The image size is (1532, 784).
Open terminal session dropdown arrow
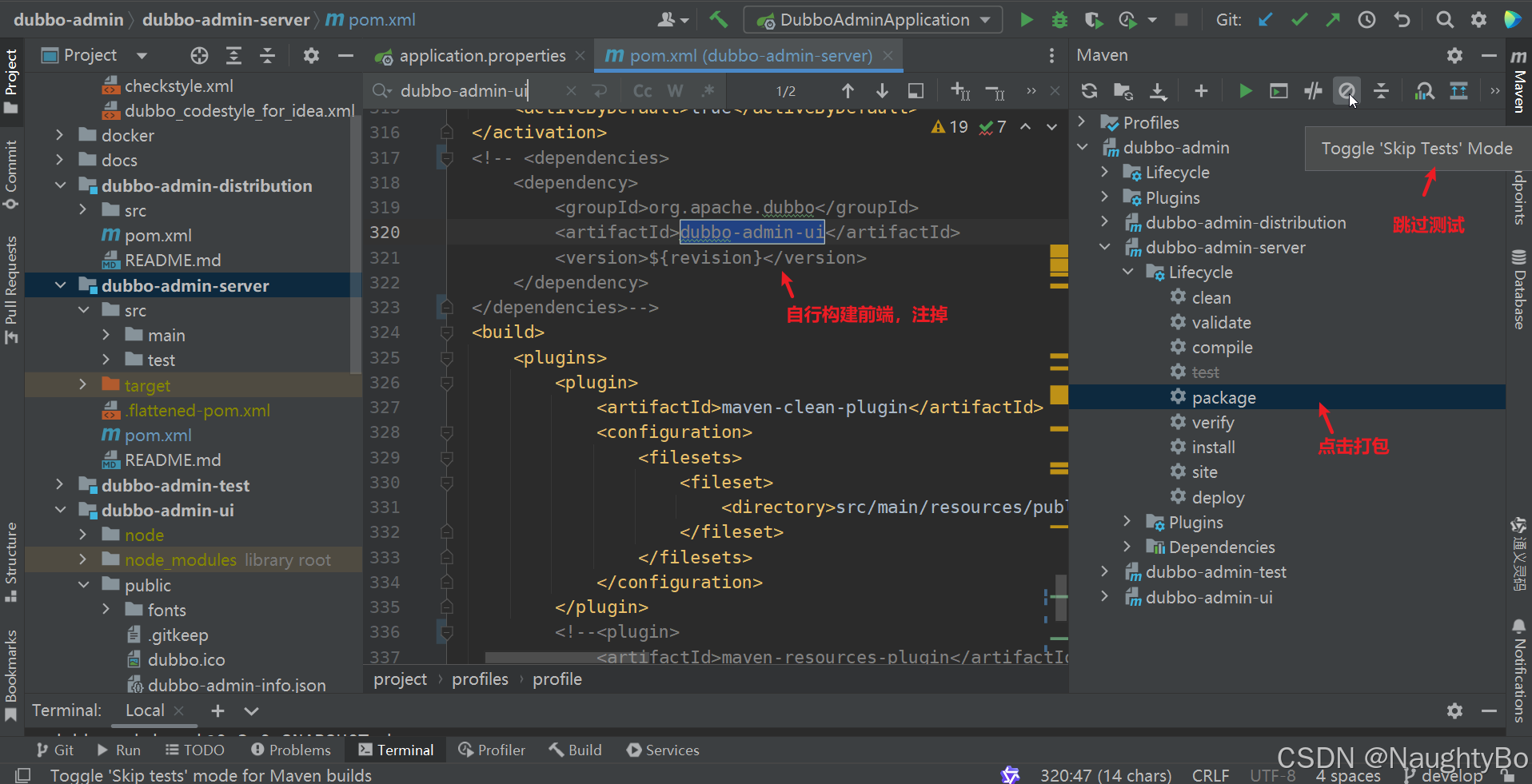[251, 710]
